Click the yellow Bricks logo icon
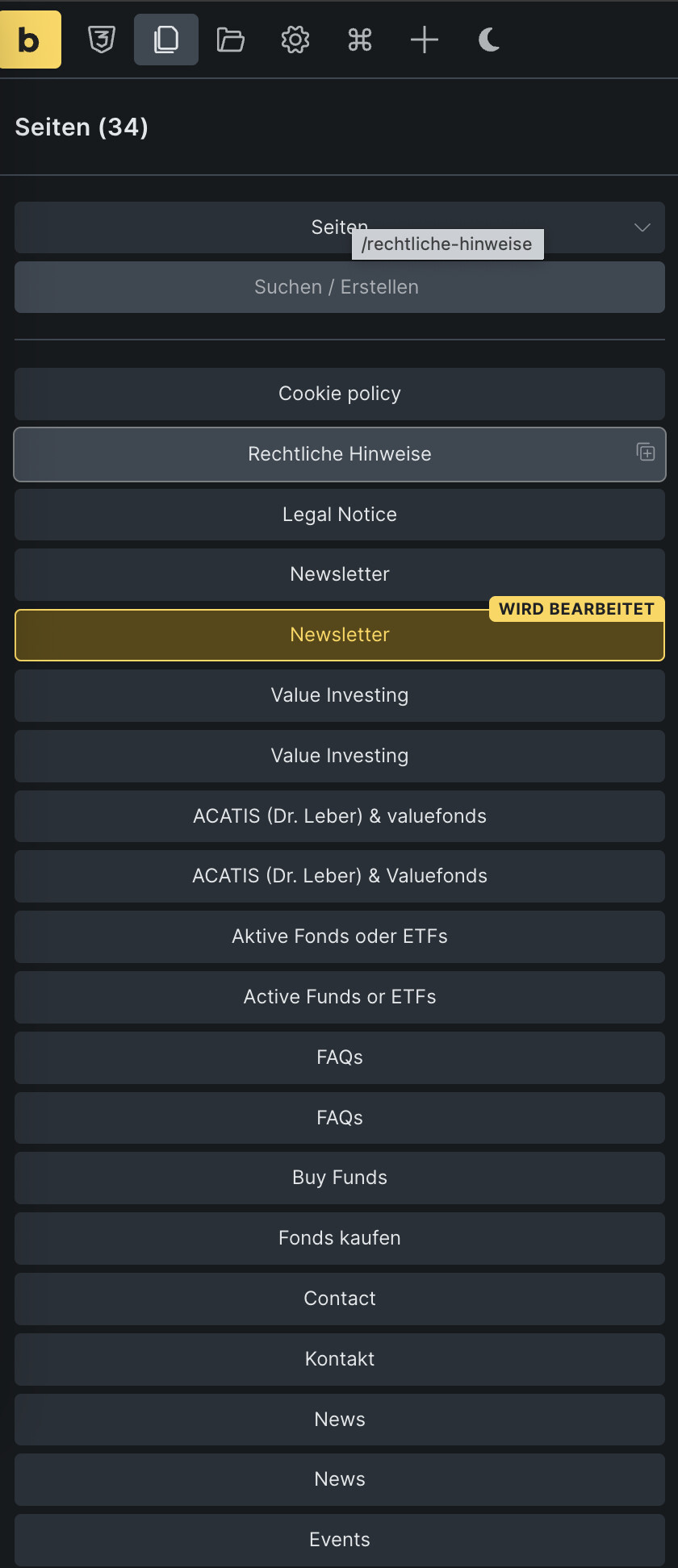Screen dimensions: 678x1568 point(31,40)
